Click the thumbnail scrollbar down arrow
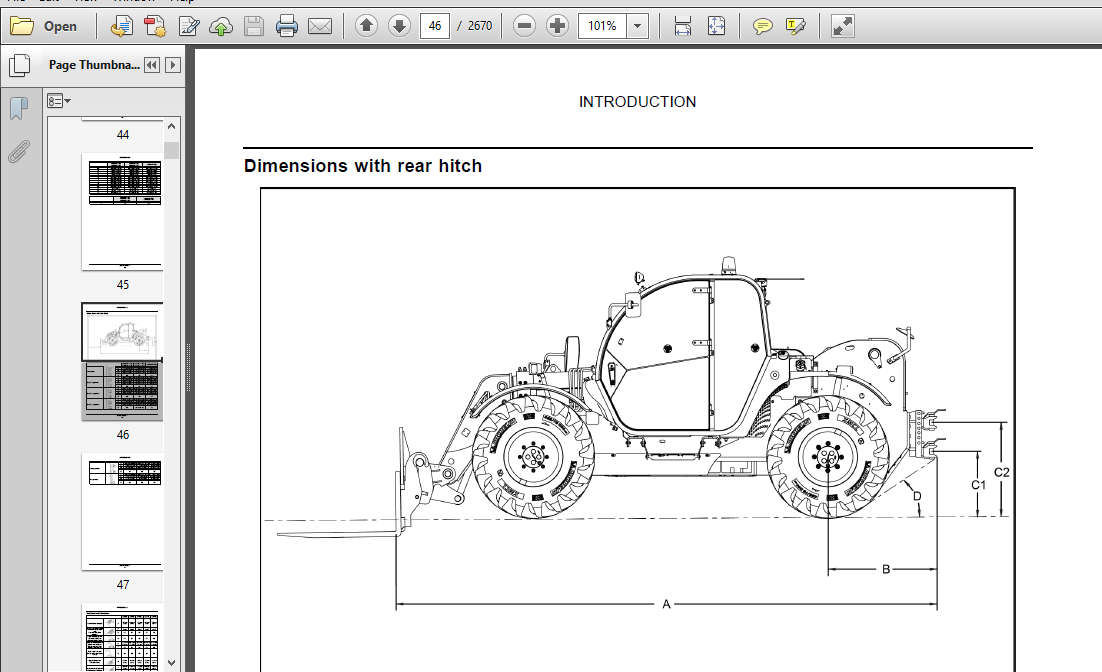 (172, 663)
